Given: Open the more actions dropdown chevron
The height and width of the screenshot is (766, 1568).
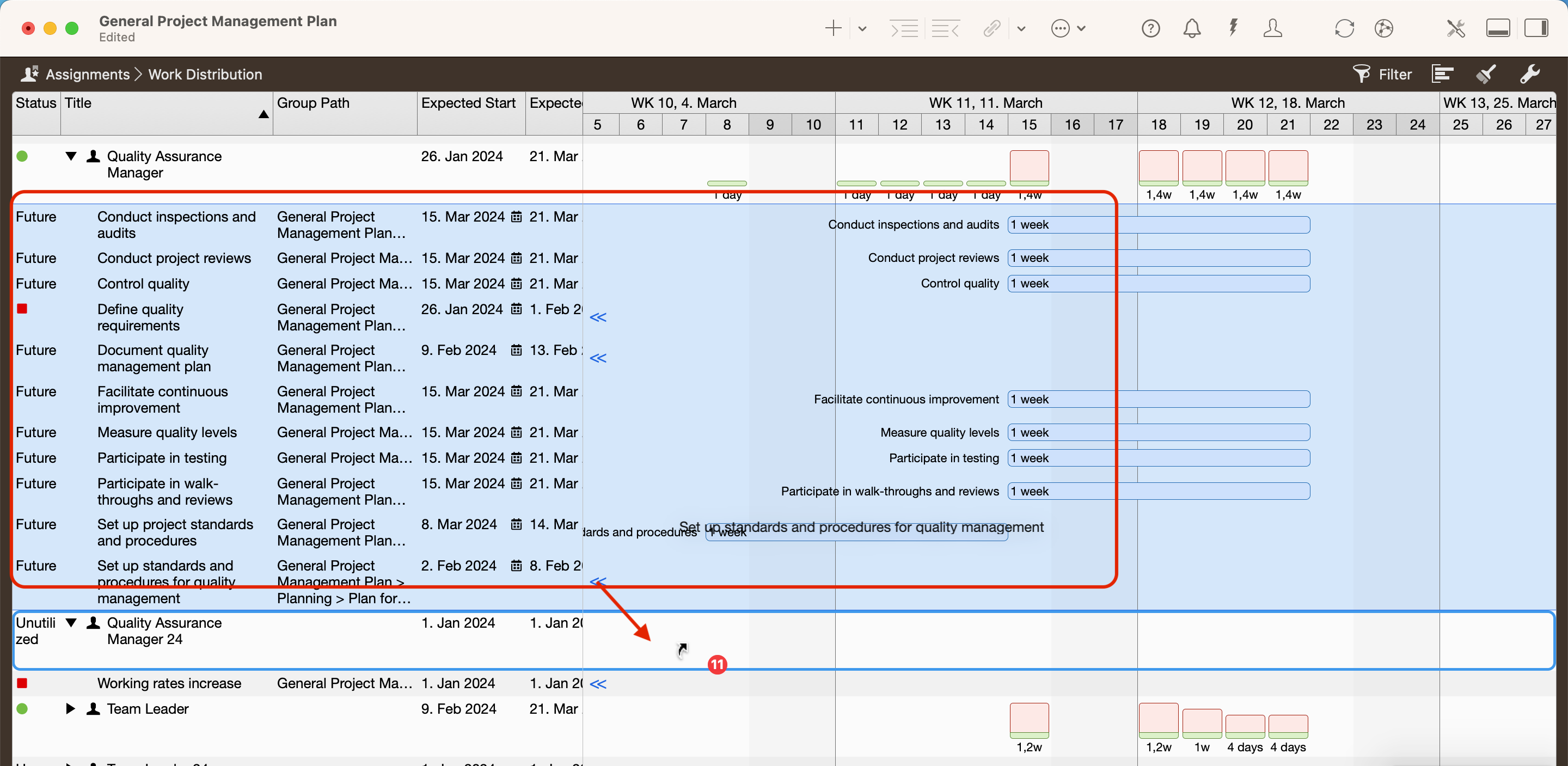Looking at the screenshot, I should pyautogui.click(x=1081, y=29).
